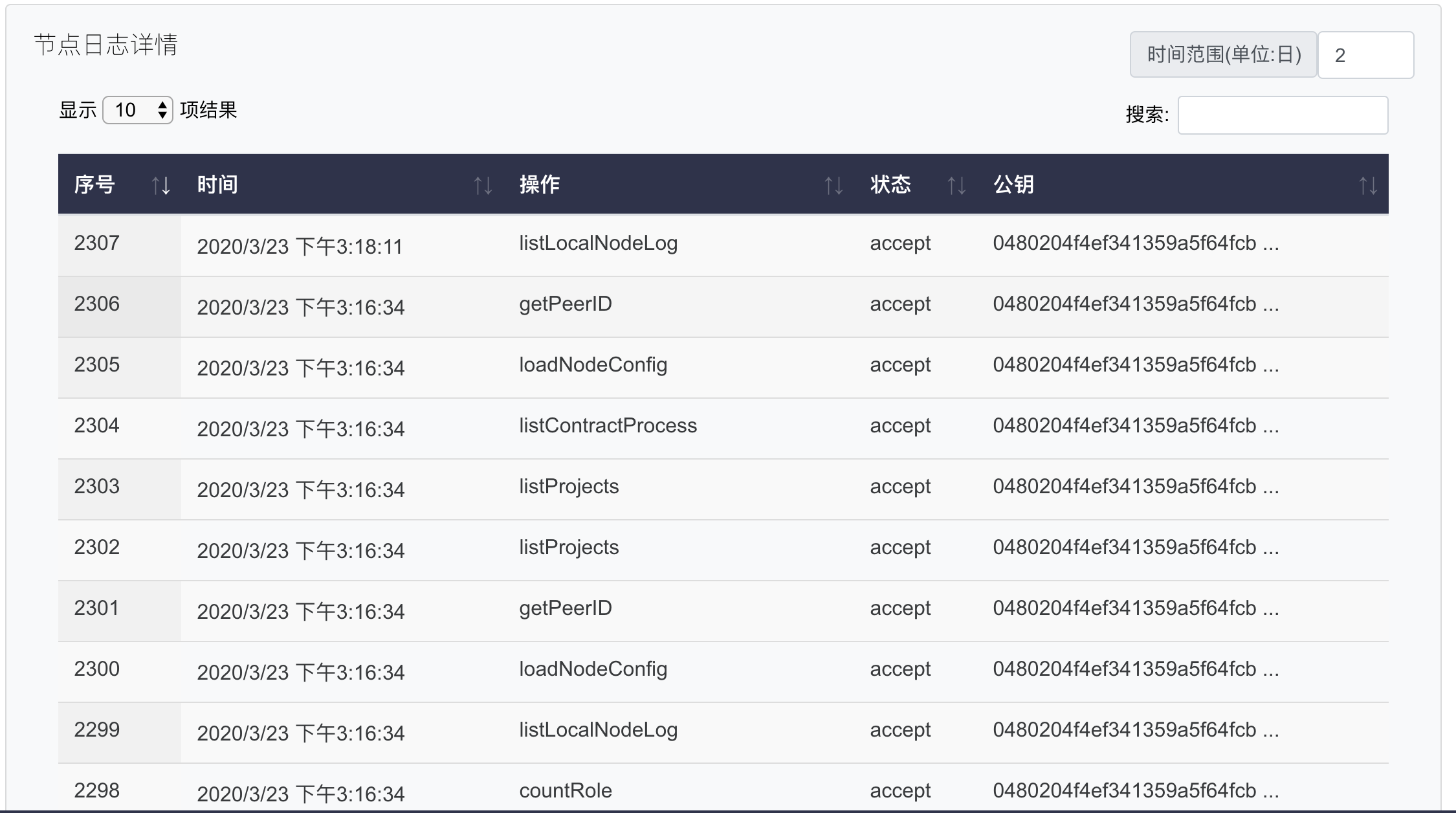The width and height of the screenshot is (1456, 813).
Task: Click the accept status in row 2304
Action: [x=899, y=425]
